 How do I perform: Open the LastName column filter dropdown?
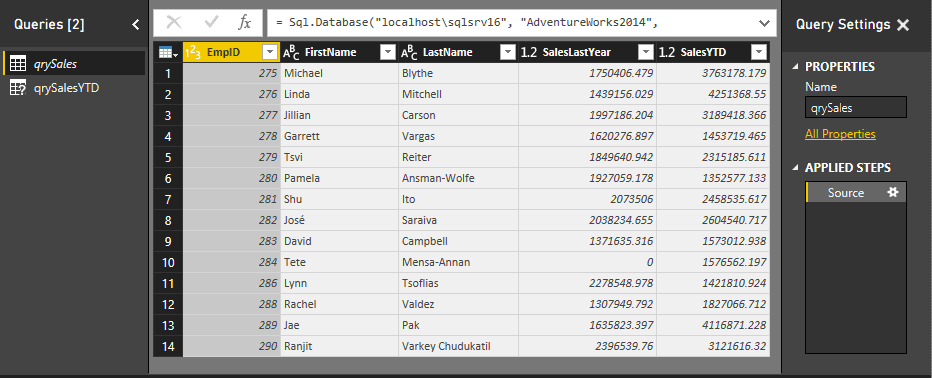pos(508,52)
